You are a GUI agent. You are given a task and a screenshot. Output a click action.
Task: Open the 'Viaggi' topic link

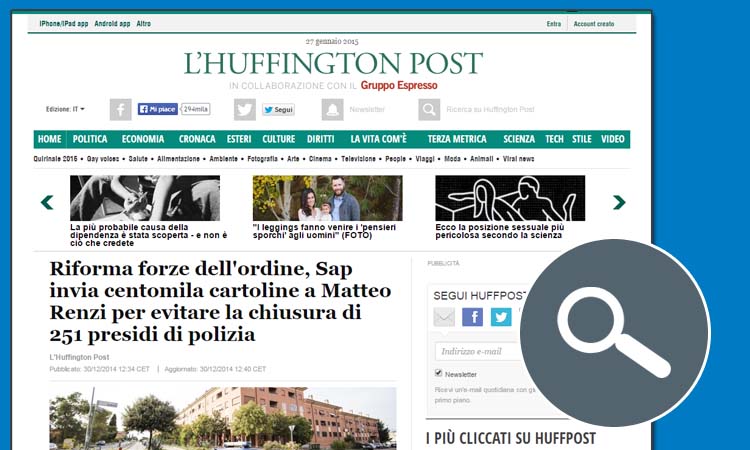(x=425, y=159)
